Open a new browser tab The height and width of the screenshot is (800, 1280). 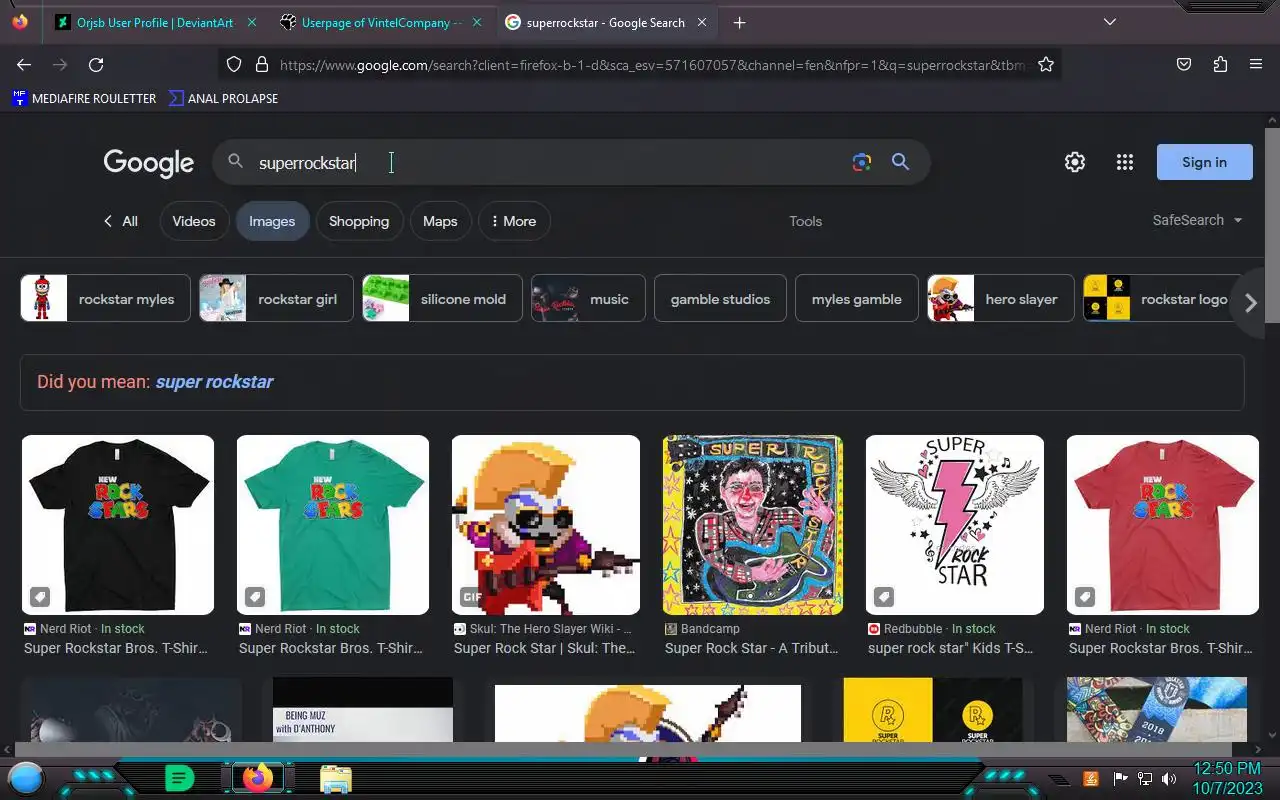click(x=739, y=22)
